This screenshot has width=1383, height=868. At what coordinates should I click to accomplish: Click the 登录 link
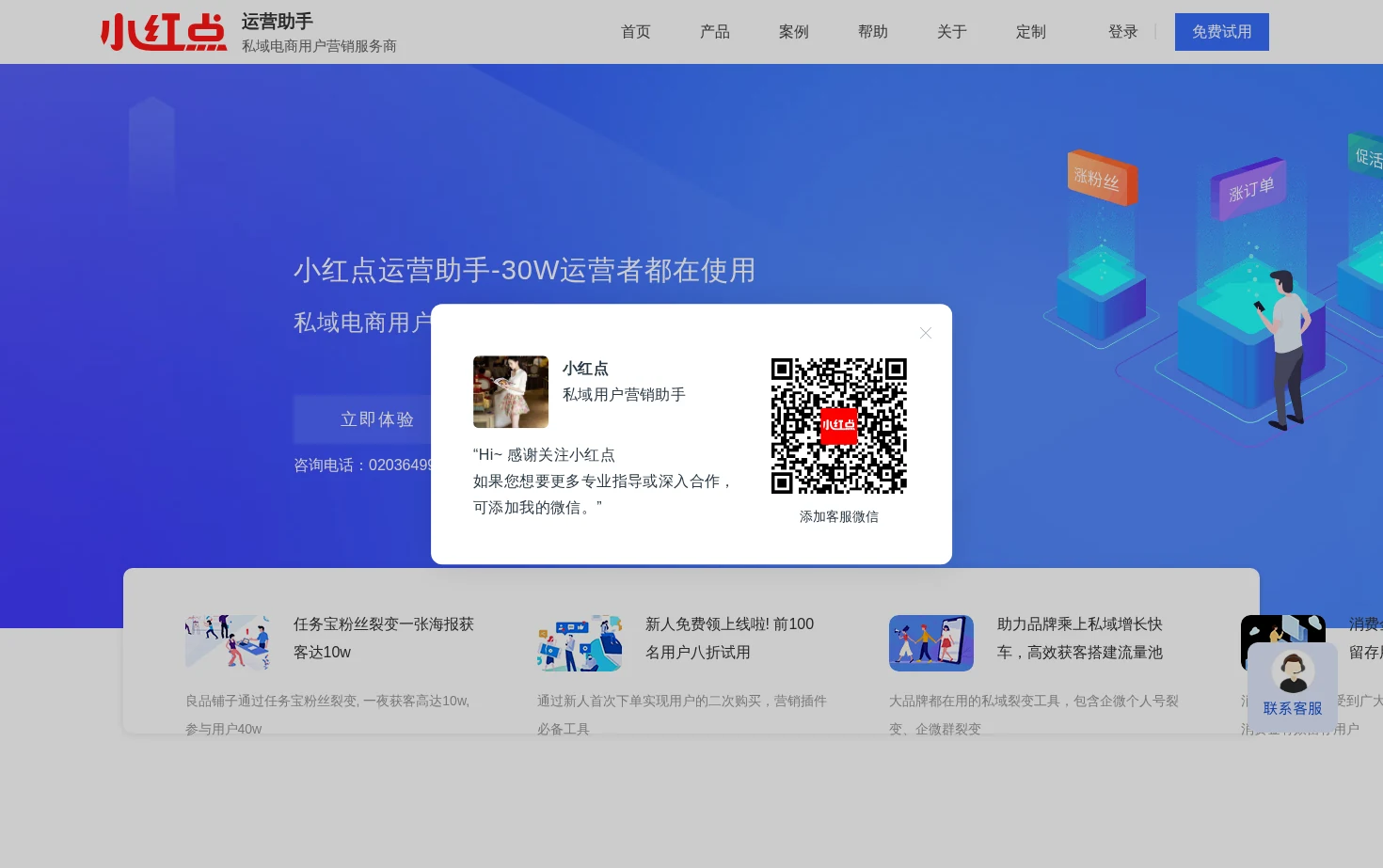click(1123, 32)
